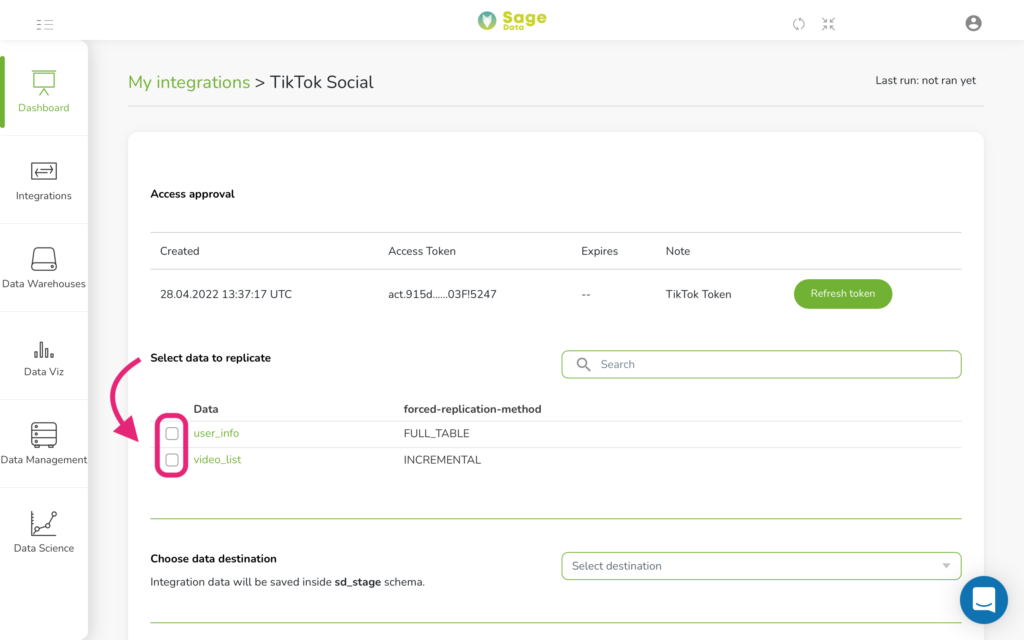This screenshot has width=1024, height=640.
Task: Click the TikTok Token note cell
Action: [x=698, y=295]
